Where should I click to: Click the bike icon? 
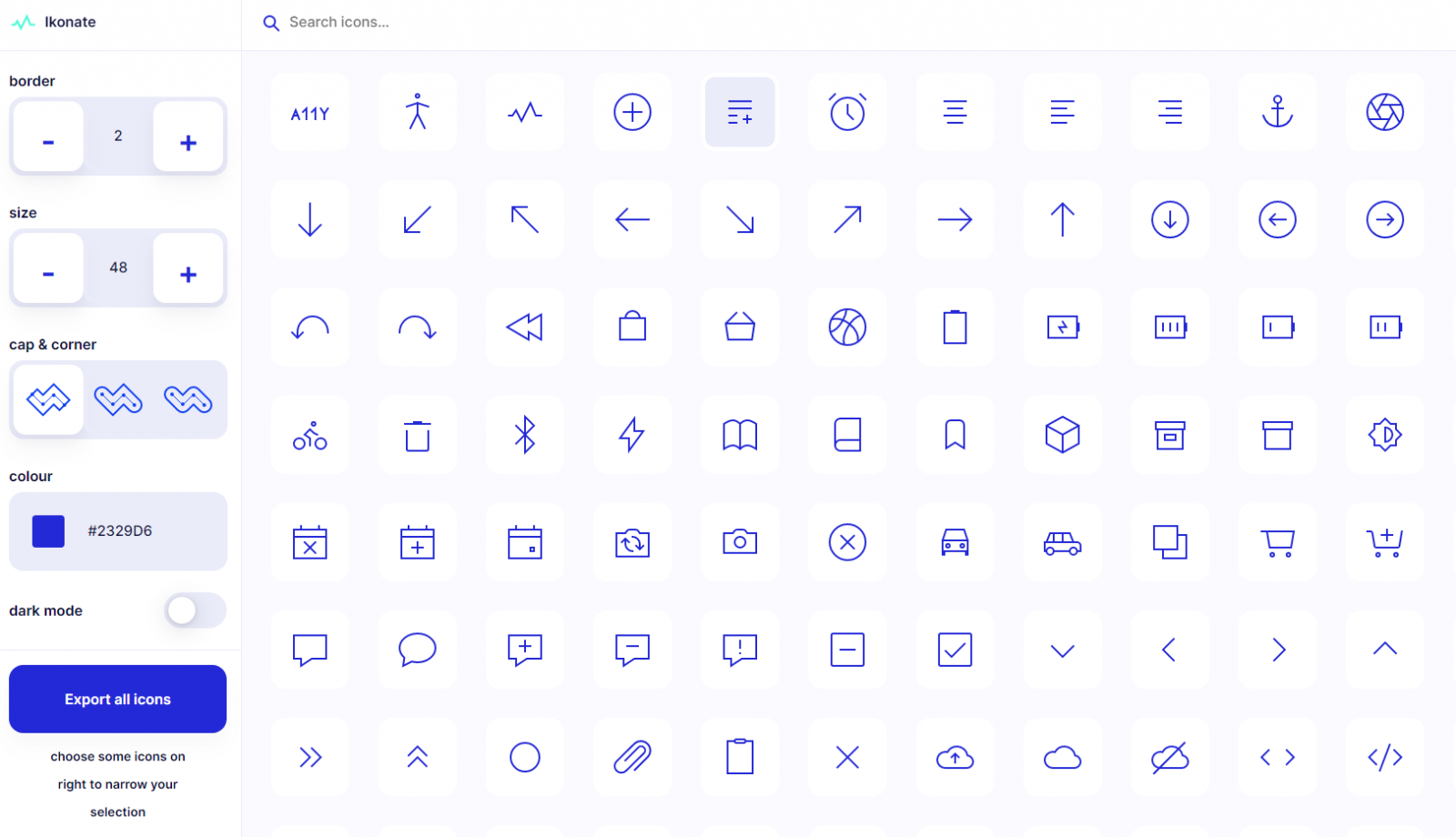click(310, 435)
